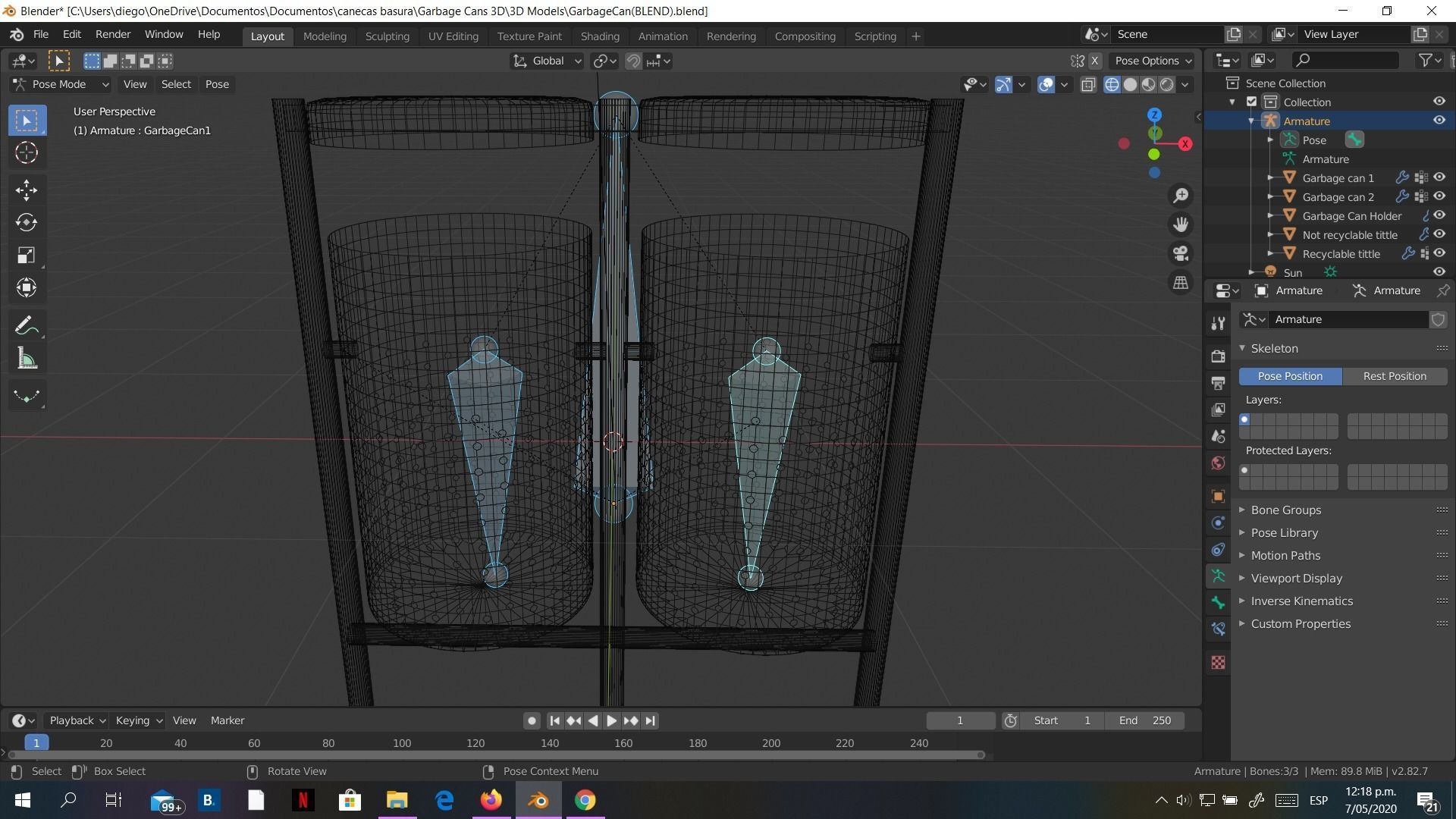The image size is (1456, 819).
Task: Click frame 100 on the timeline
Action: 402,743
